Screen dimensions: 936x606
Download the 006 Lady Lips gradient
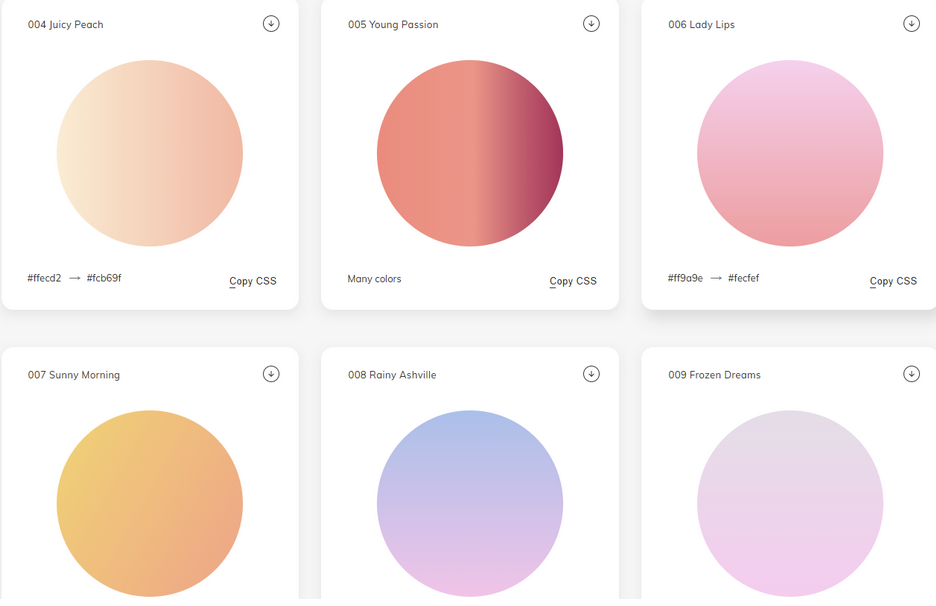coord(911,24)
